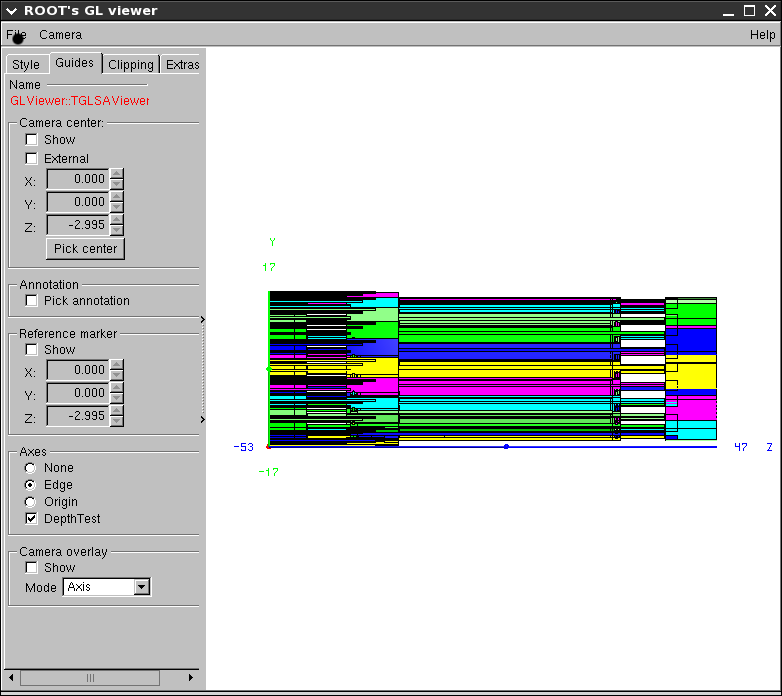Viewport: 782px width, 696px height.
Task: Click the Reference marker Z input field
Action: pos(78,416)
